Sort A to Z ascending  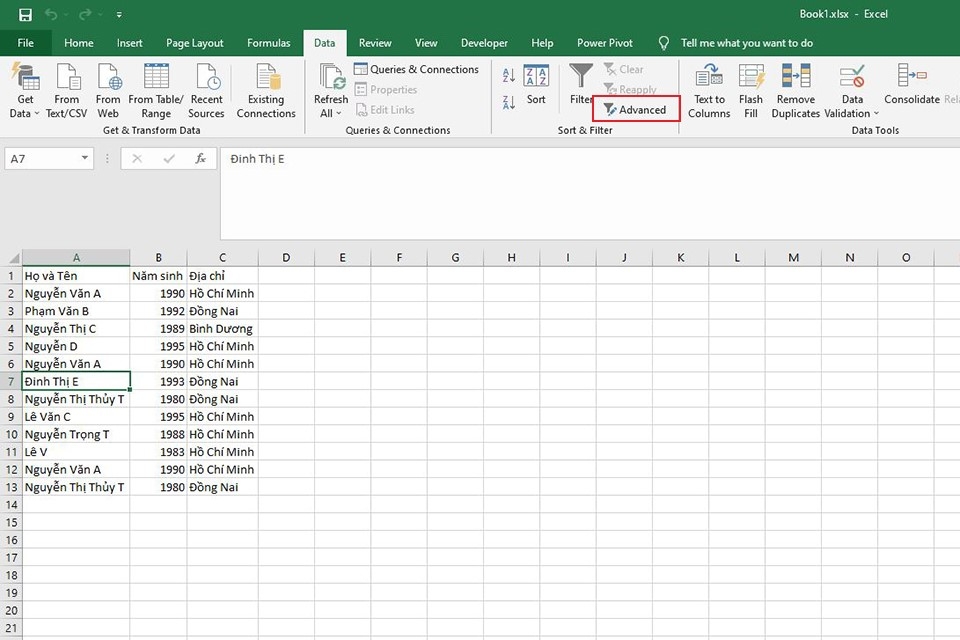pyautogui.click(x=508, y=75)
